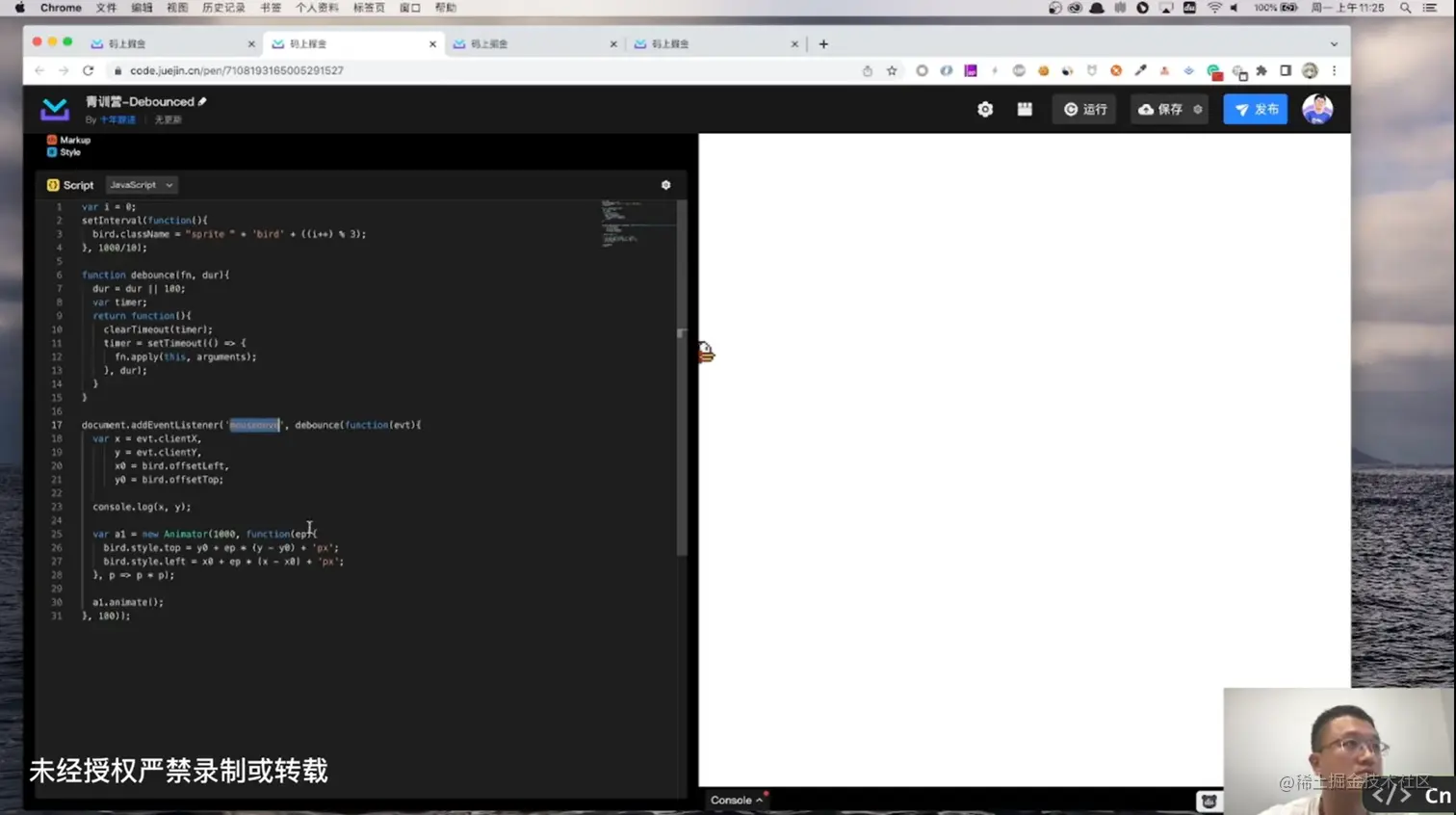Image resolution: width=1456 pixels, height=815 pixels.
Task: Open Control Center list icon in menu bar
Action: point(1430,8)
